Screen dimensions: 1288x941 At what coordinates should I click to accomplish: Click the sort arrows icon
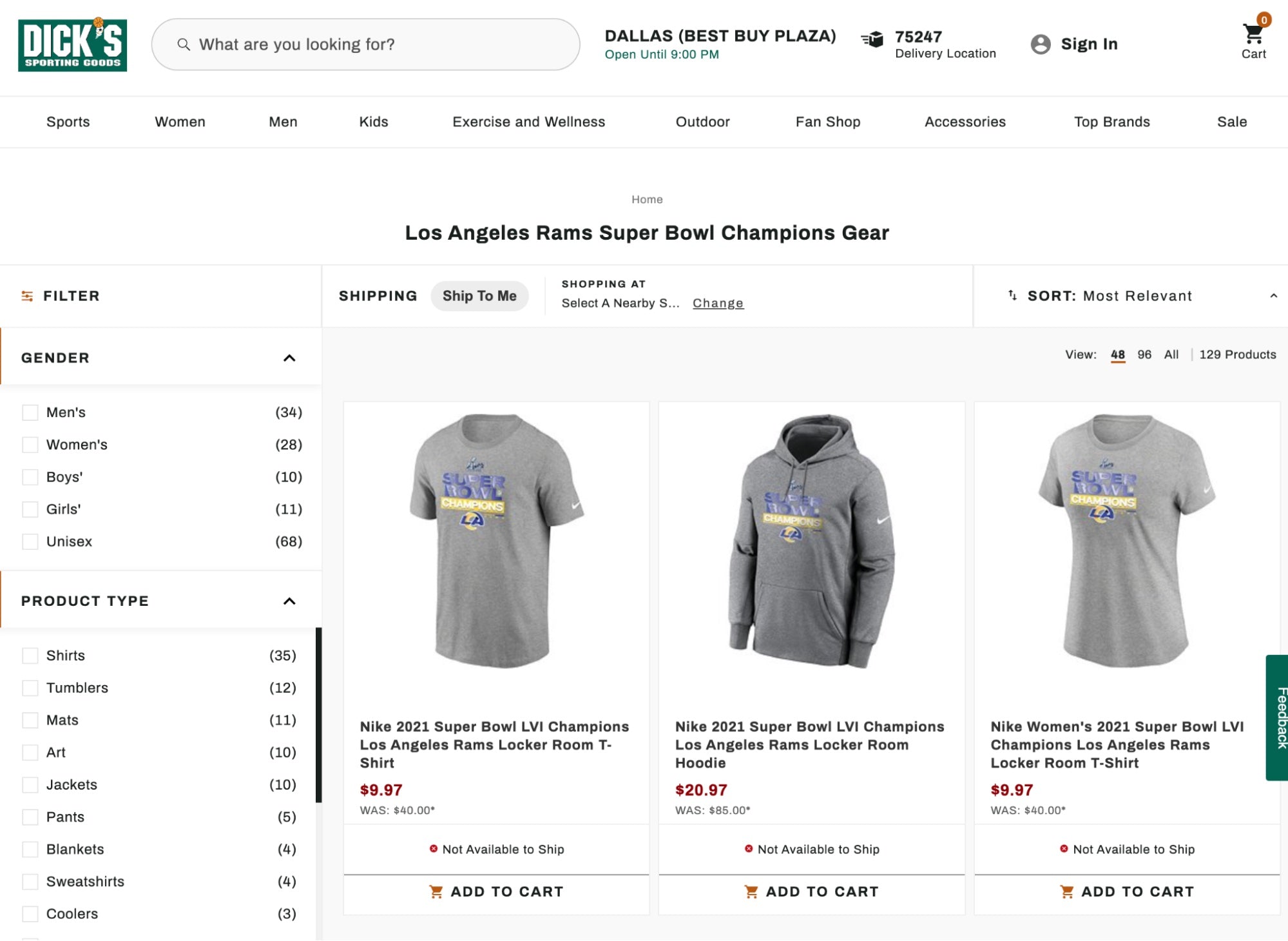pyautogui.click(x=1012, y=295)
